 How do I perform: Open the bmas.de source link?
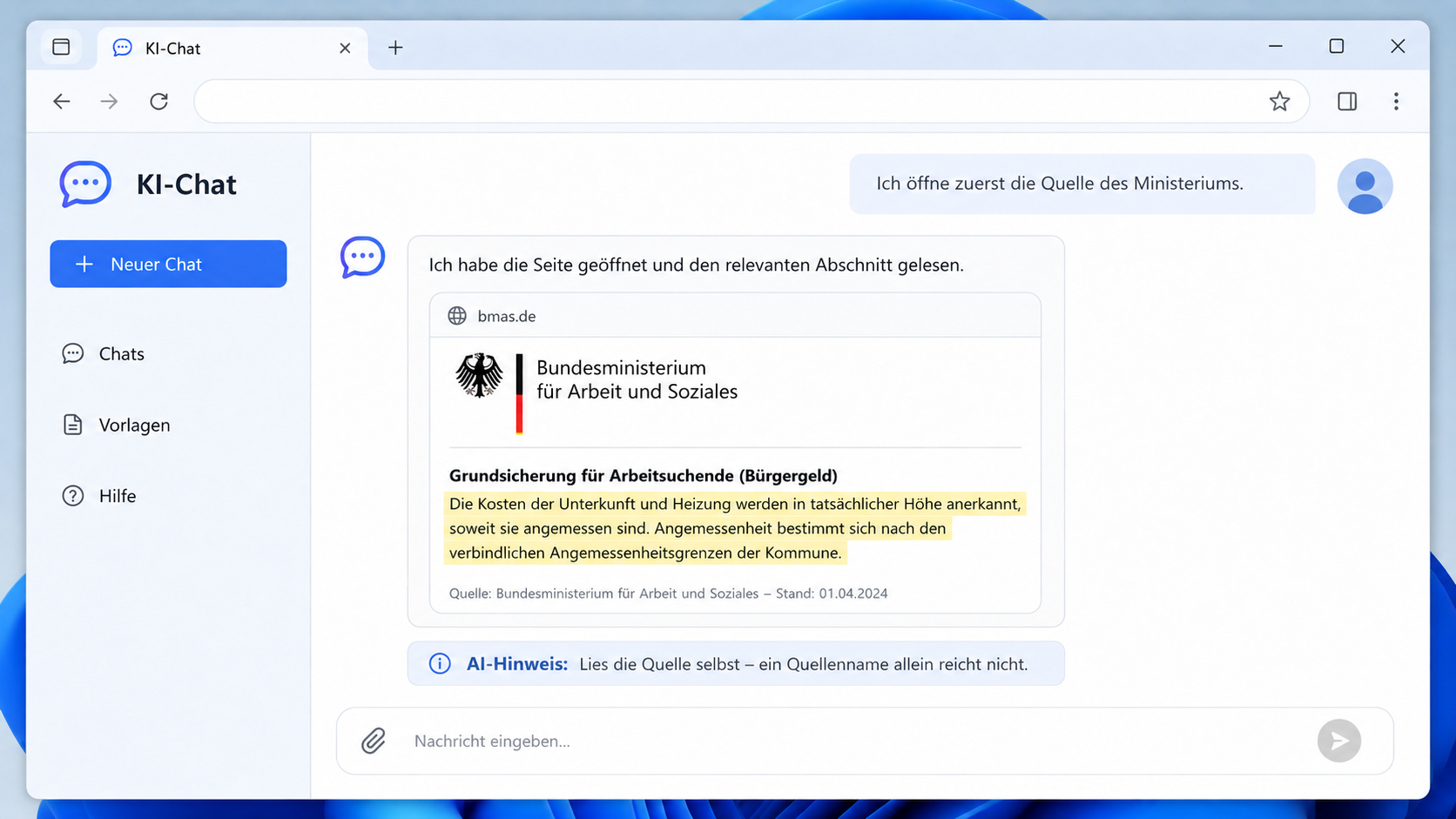(506, 316)
